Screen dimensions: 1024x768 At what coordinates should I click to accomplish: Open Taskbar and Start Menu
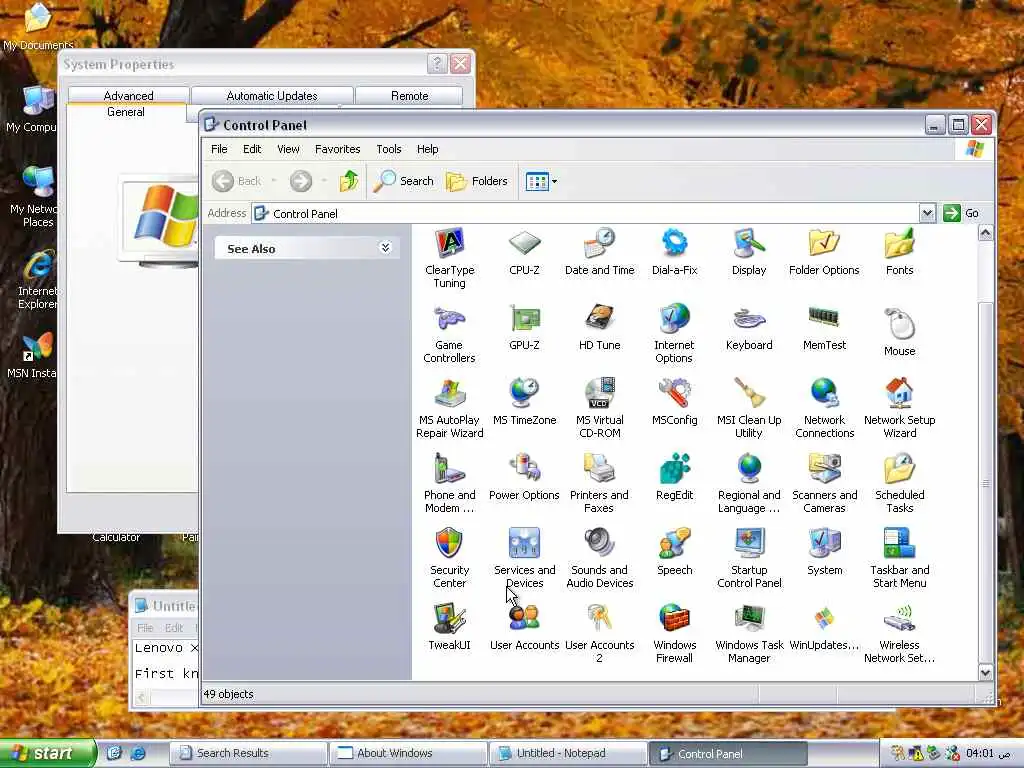coord(899,558)
